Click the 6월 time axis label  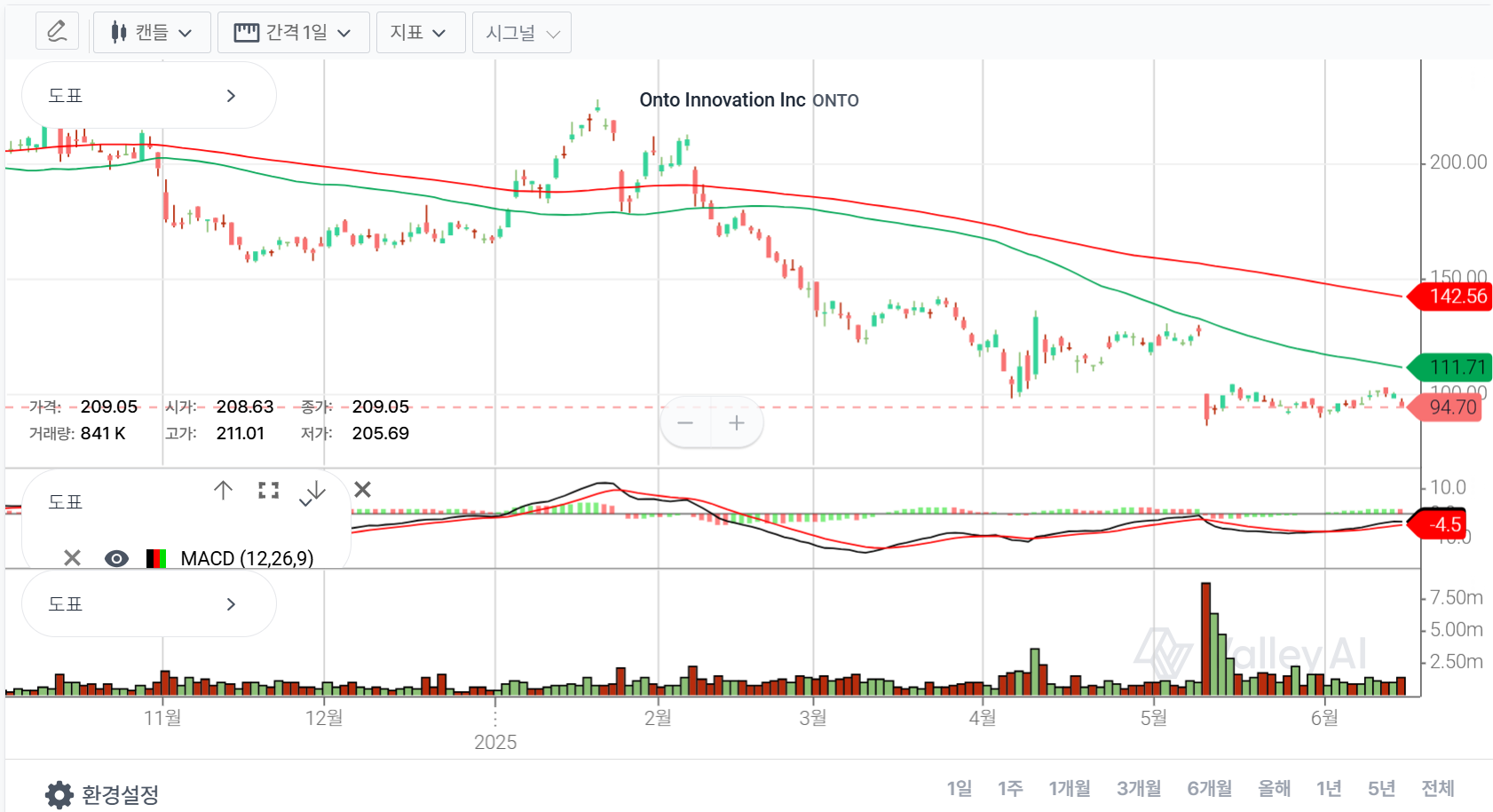(x=1324, y=717)
